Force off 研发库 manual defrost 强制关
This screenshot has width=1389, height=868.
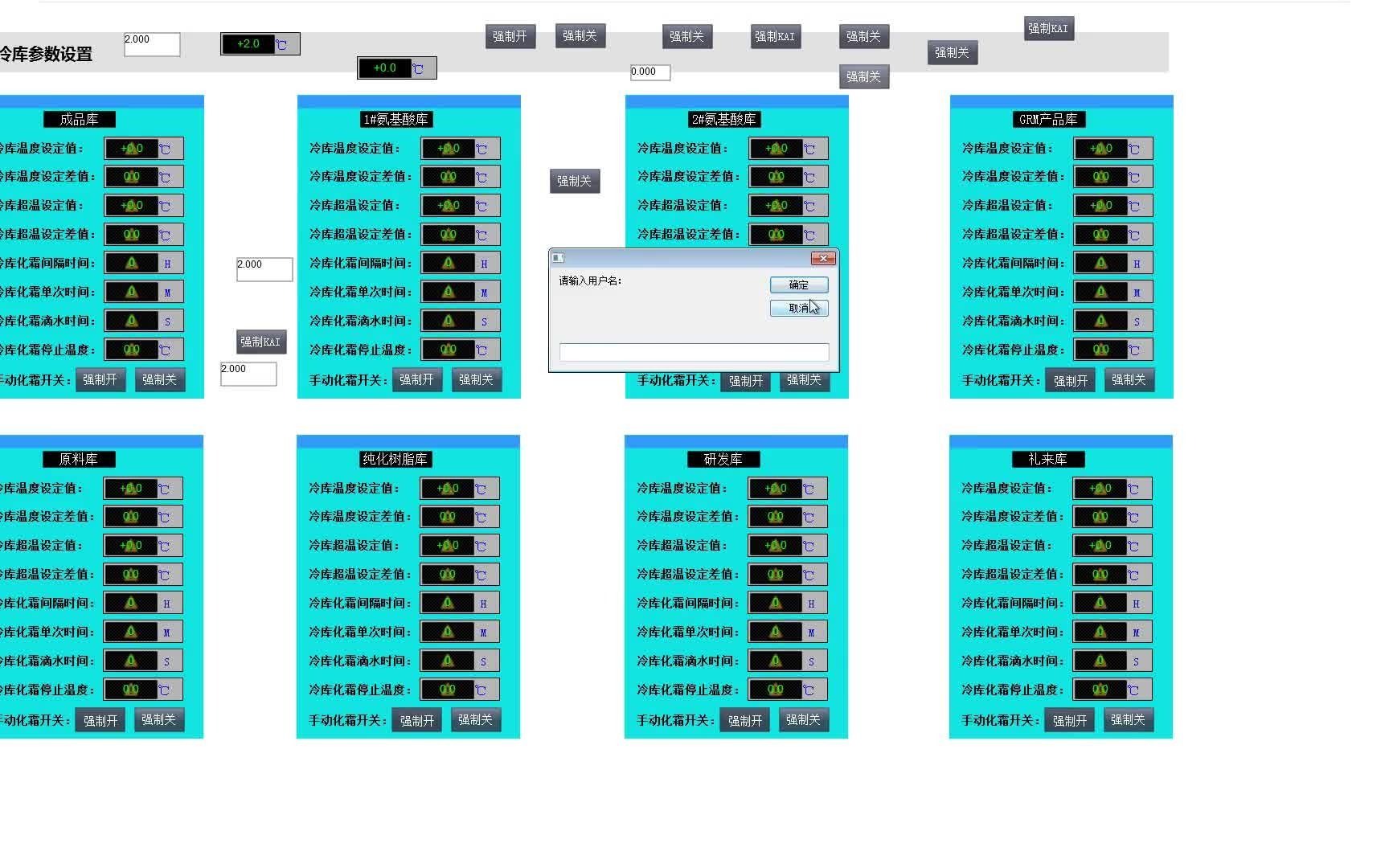[x=804, y=719]
